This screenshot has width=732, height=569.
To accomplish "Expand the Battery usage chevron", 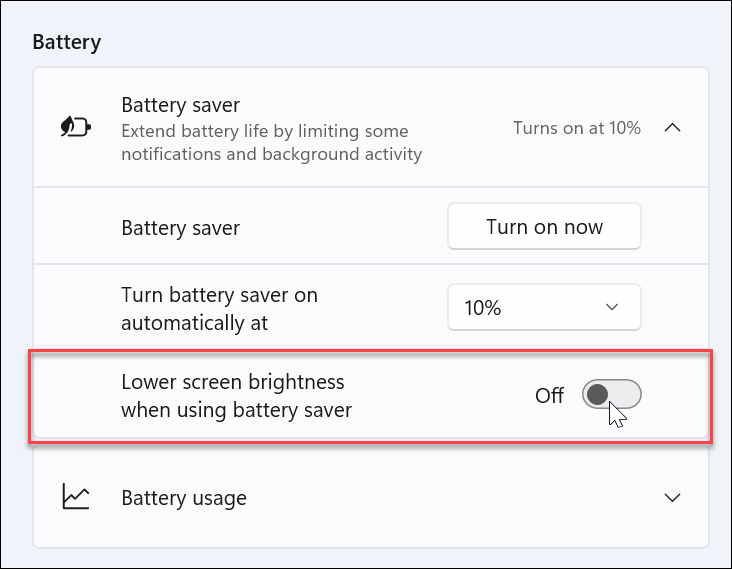I will click(x=673, y=497).
